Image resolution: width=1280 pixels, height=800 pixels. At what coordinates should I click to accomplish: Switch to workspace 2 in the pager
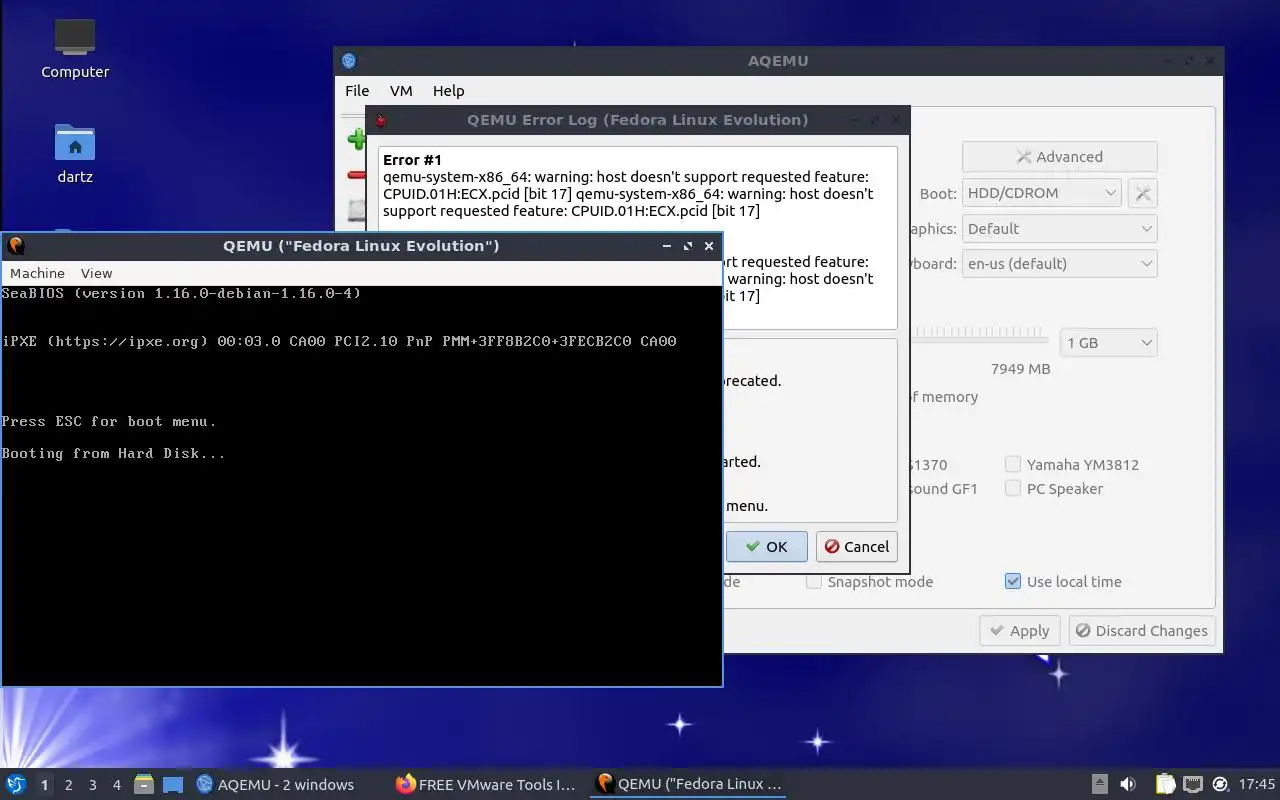point(68,784)
